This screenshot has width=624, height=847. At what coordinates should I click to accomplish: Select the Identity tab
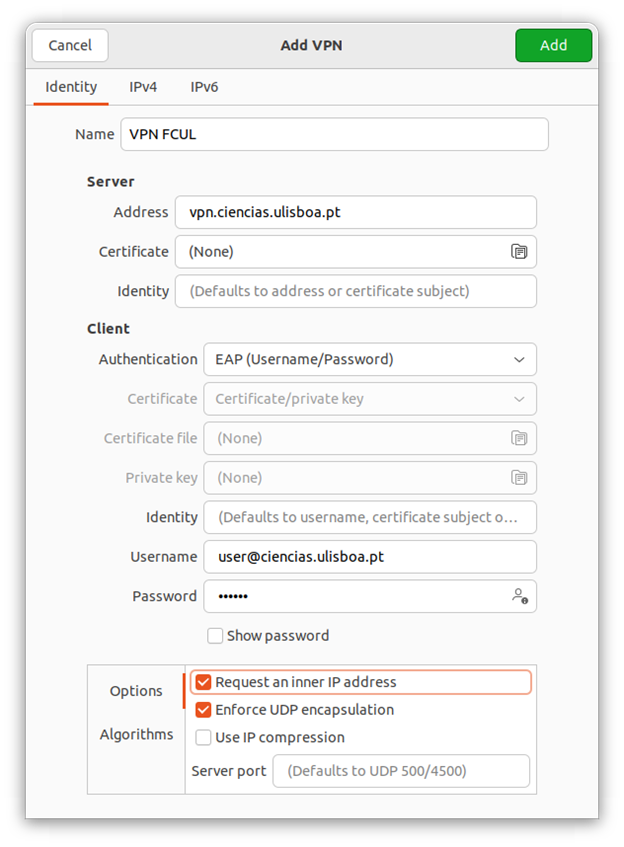(71, 87)
